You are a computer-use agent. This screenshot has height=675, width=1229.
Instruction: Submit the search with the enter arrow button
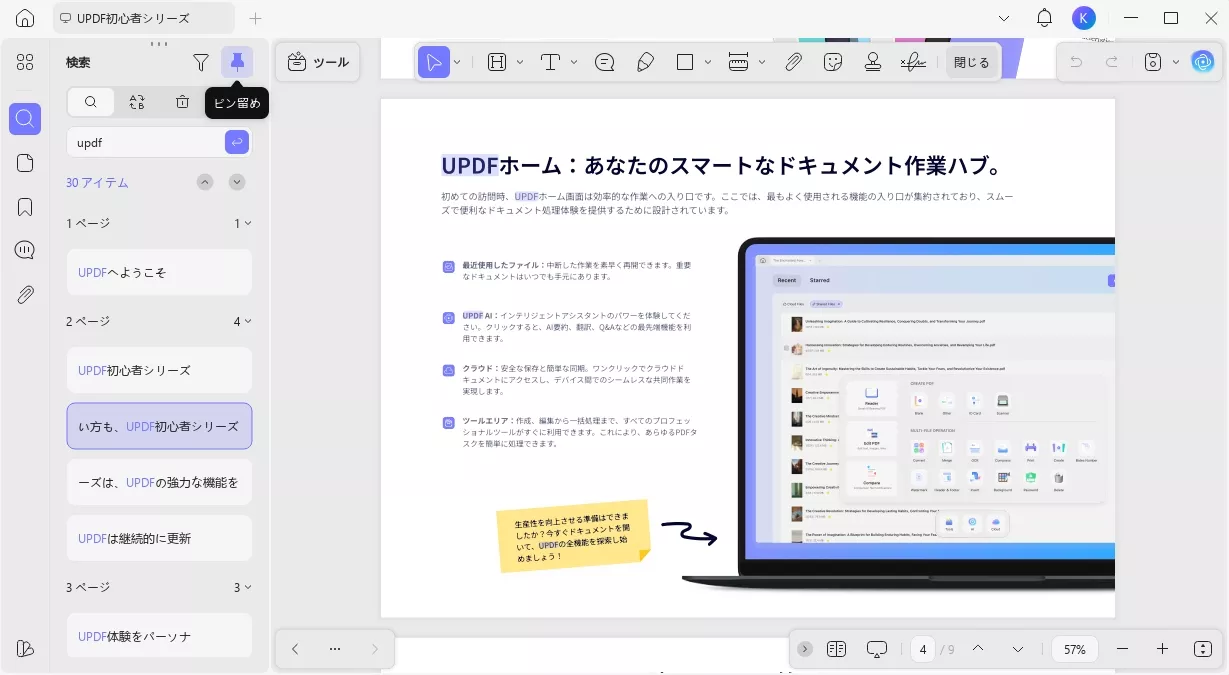pyautogui.click(x=237, y=142)
